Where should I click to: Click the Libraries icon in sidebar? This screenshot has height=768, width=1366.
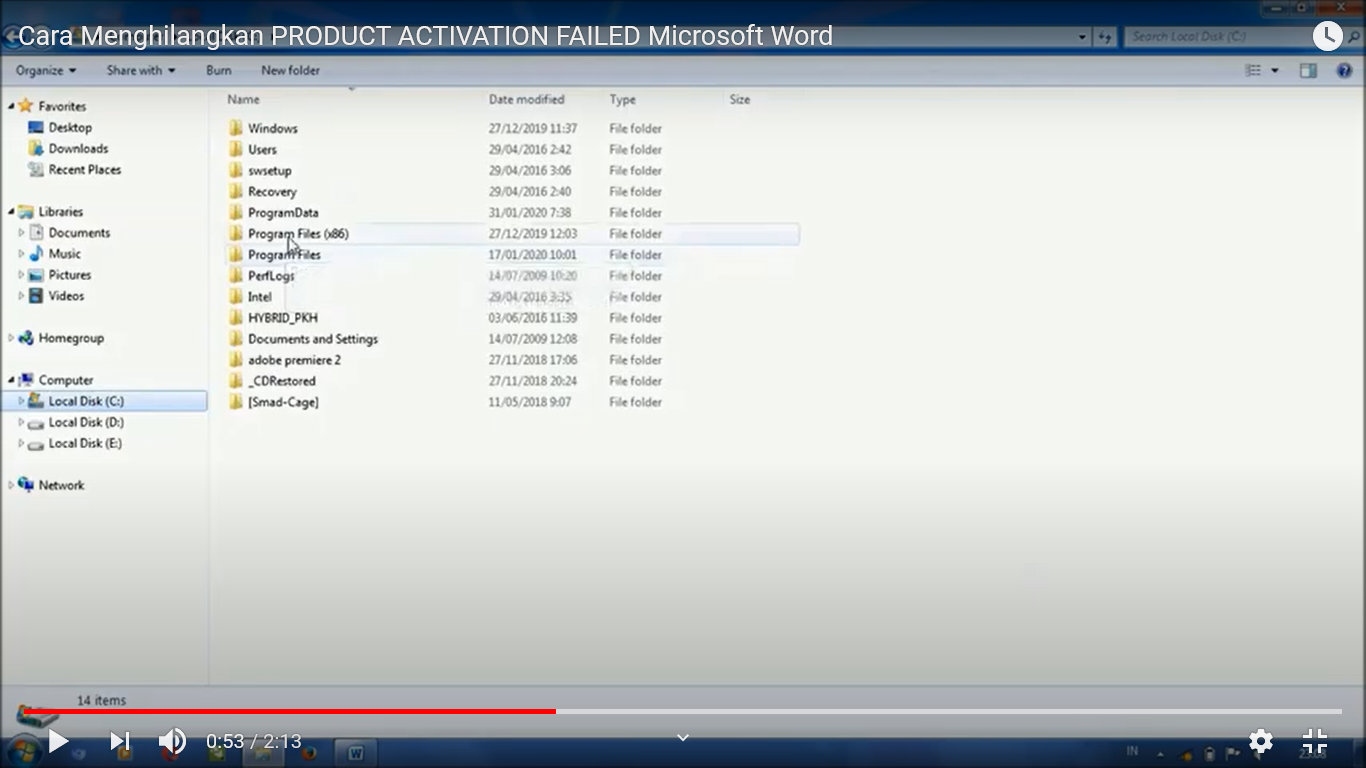26,212
